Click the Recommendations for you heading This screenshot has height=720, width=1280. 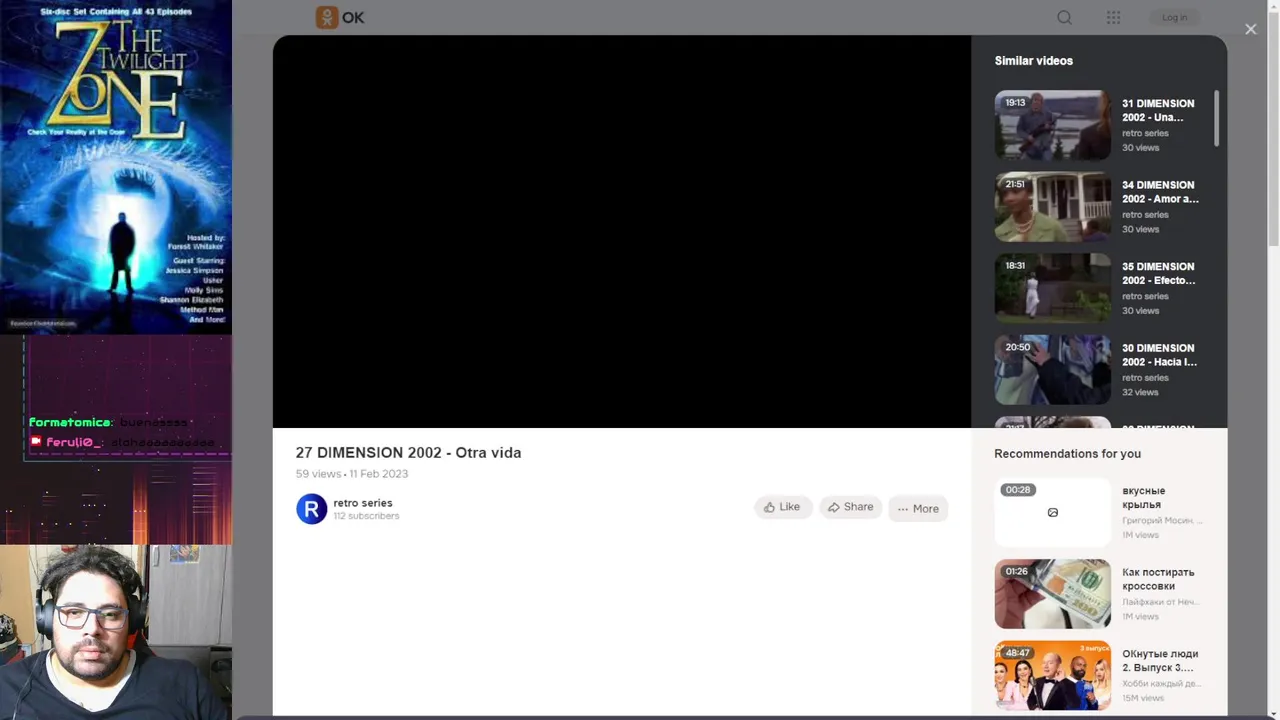(1067, 454)
